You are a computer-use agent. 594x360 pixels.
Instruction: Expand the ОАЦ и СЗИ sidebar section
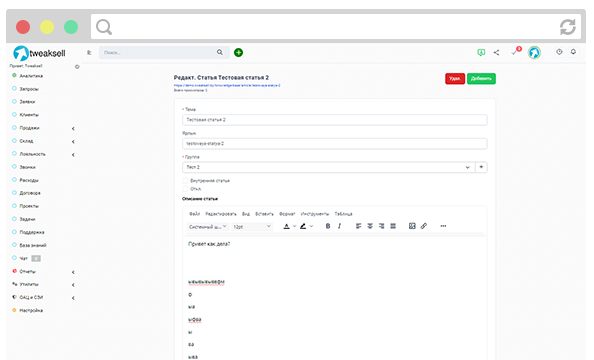pos(73,298)
